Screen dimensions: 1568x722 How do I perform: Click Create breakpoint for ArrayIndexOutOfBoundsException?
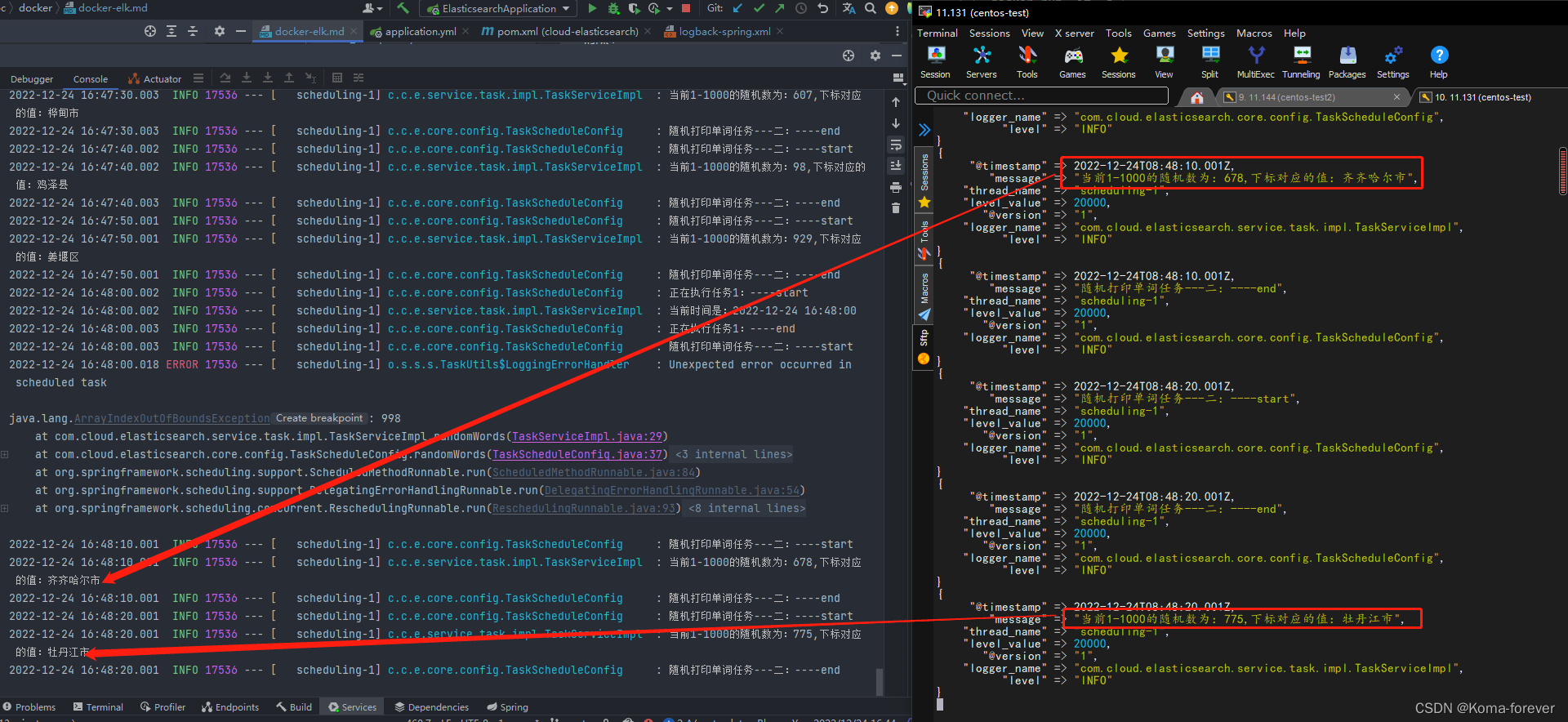[x=318, y=418]
